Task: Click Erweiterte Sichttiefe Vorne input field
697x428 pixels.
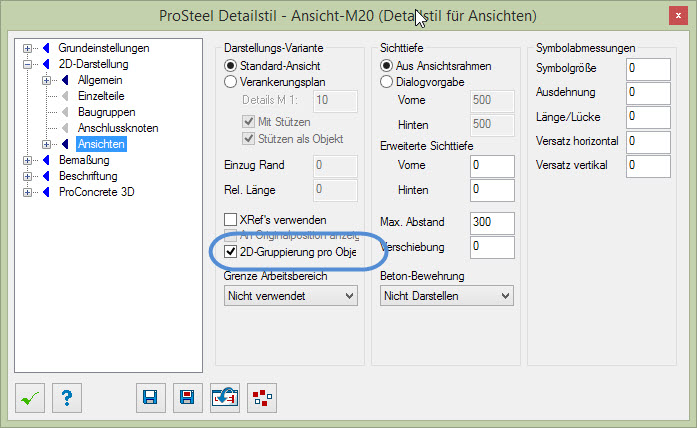Action: (x=493, y=166)
